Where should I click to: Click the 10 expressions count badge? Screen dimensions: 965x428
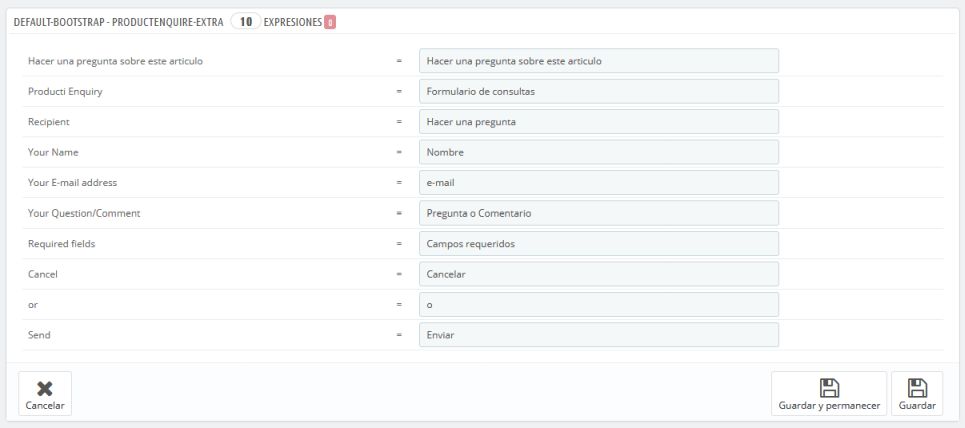(245, 21)
